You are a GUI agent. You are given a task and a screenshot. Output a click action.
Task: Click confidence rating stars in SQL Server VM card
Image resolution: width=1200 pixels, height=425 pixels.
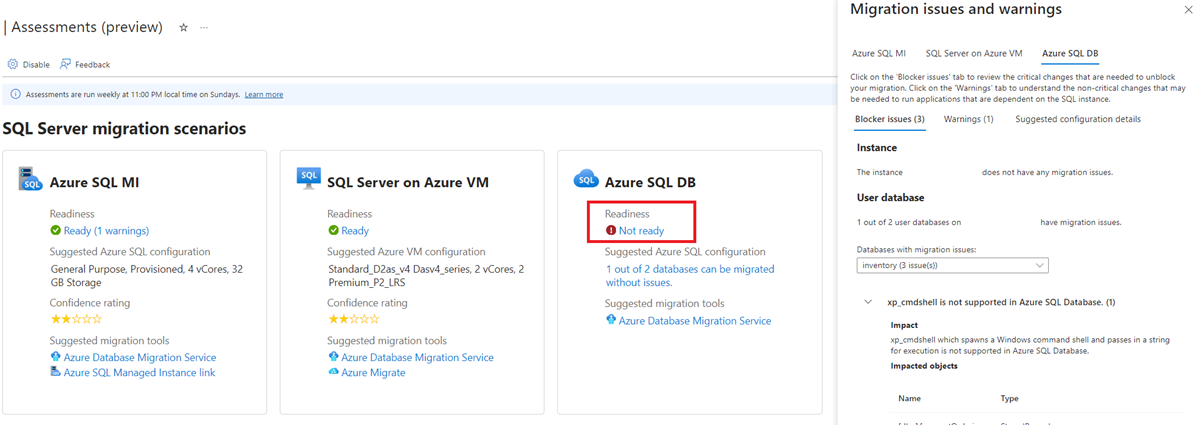[x=354, y=319]
